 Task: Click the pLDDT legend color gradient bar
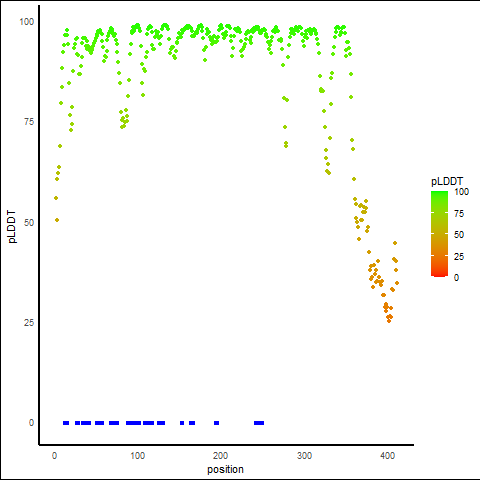click(x=439, y=234)
